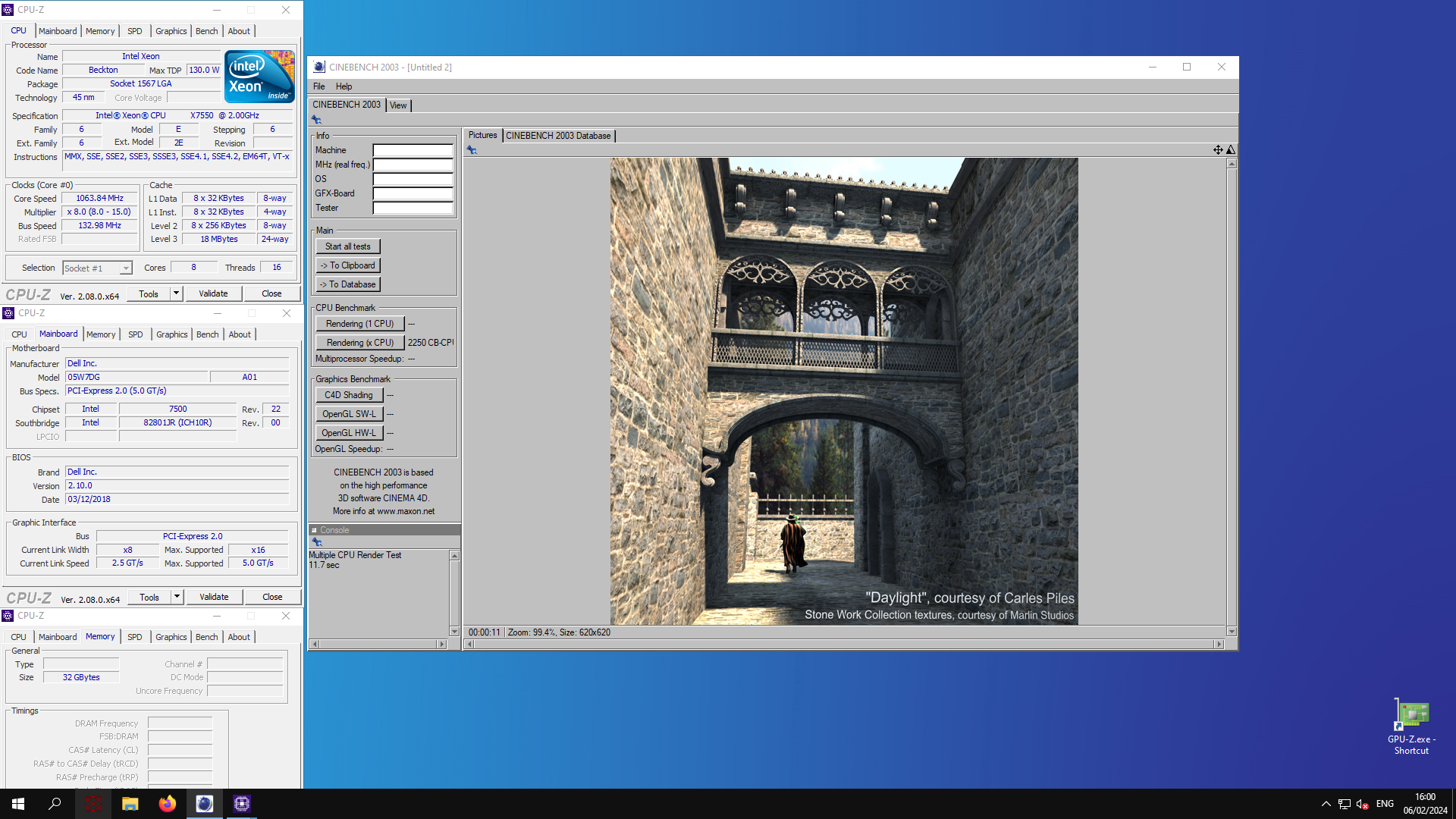Open Graphics tab in bottom CPU-Z window

[x=171, y=637]
